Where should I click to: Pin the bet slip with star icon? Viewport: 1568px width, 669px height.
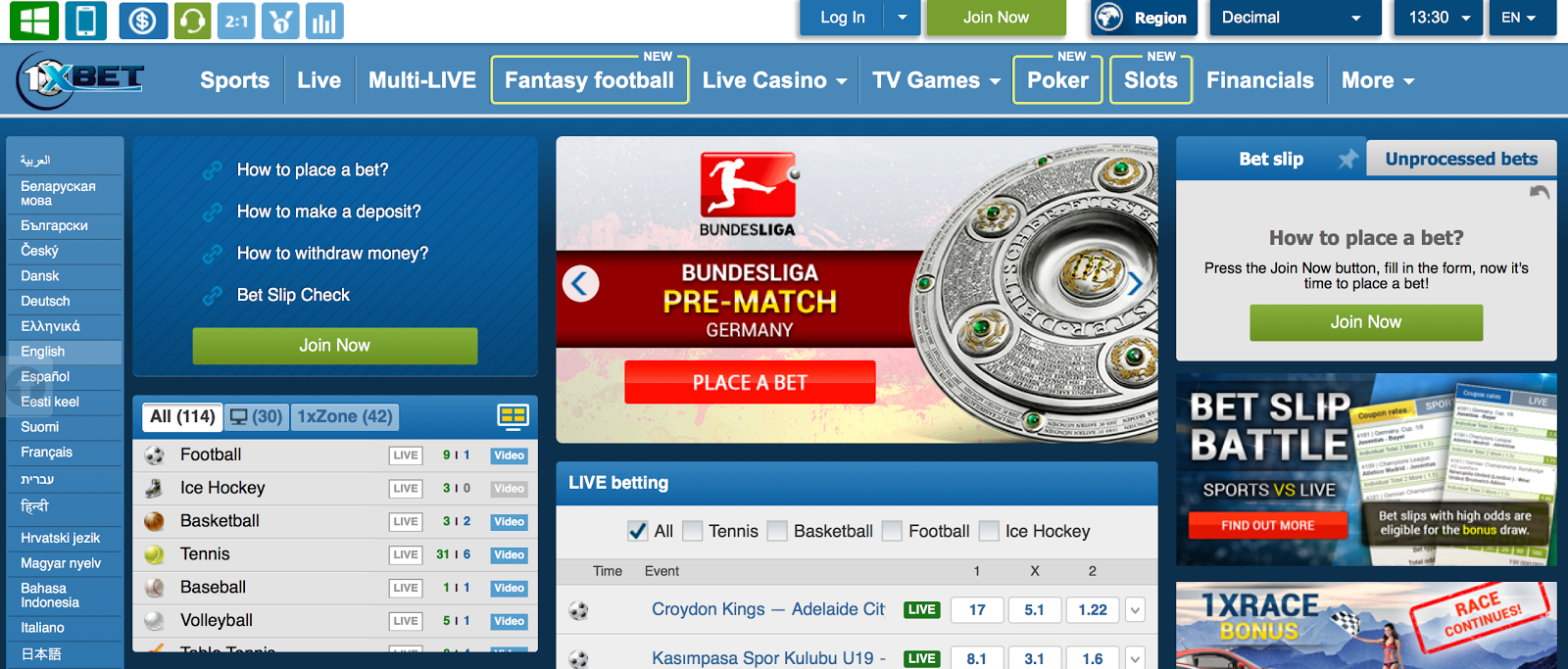coord(1348,159)
